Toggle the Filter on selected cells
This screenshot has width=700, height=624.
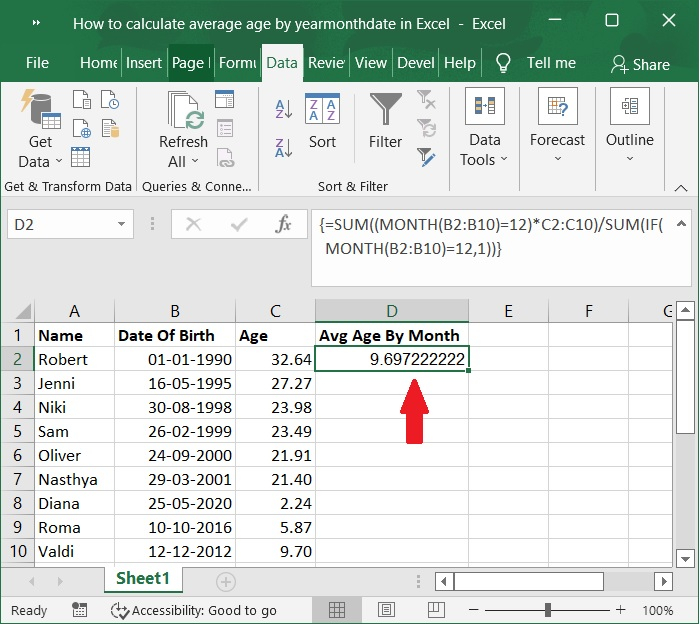click(x=385, y=122)
